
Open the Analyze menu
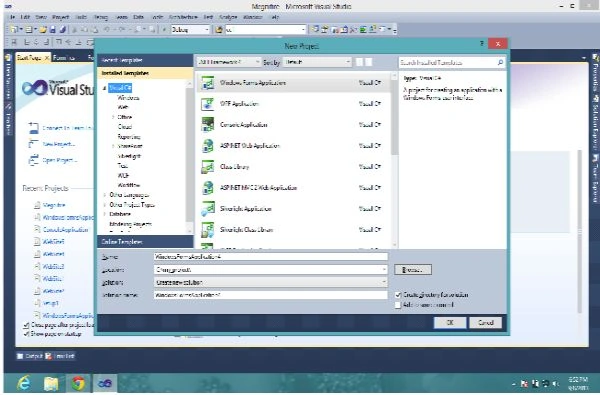(x=228, y=17)
